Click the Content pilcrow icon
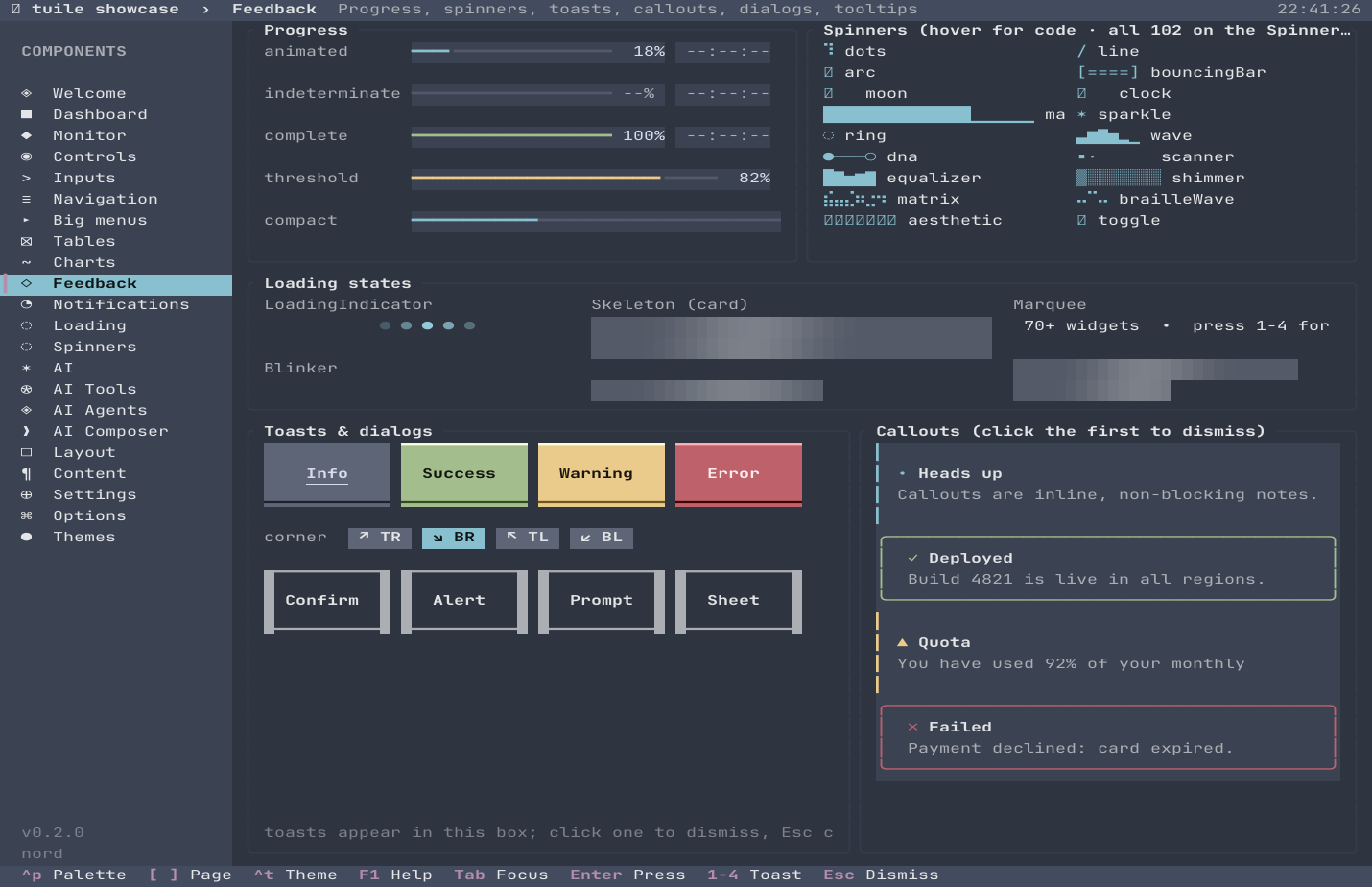Viewport: 1372px width, 887px height. [x=27, y=473]
